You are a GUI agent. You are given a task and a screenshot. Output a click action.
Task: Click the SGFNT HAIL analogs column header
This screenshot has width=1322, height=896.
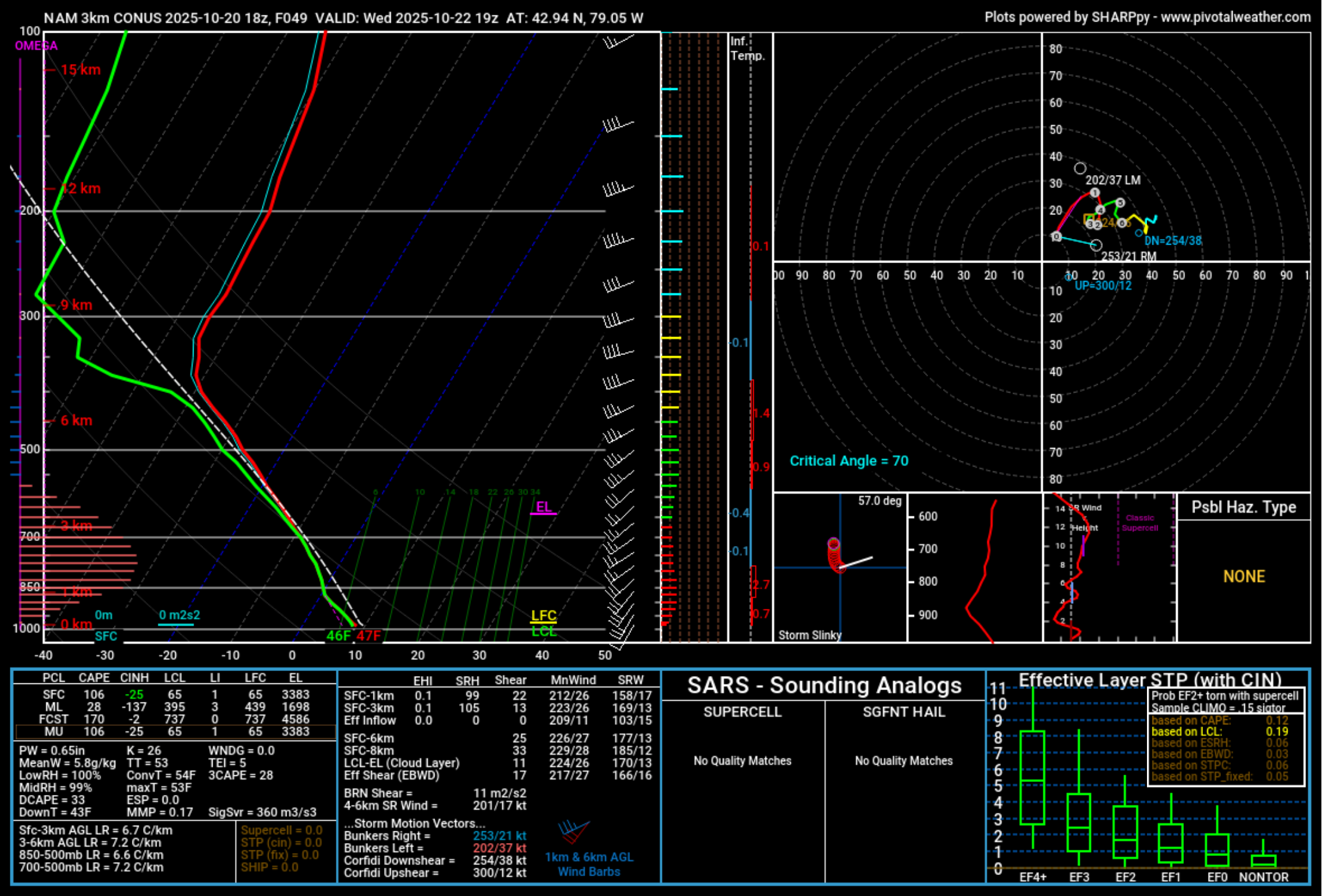904,712
